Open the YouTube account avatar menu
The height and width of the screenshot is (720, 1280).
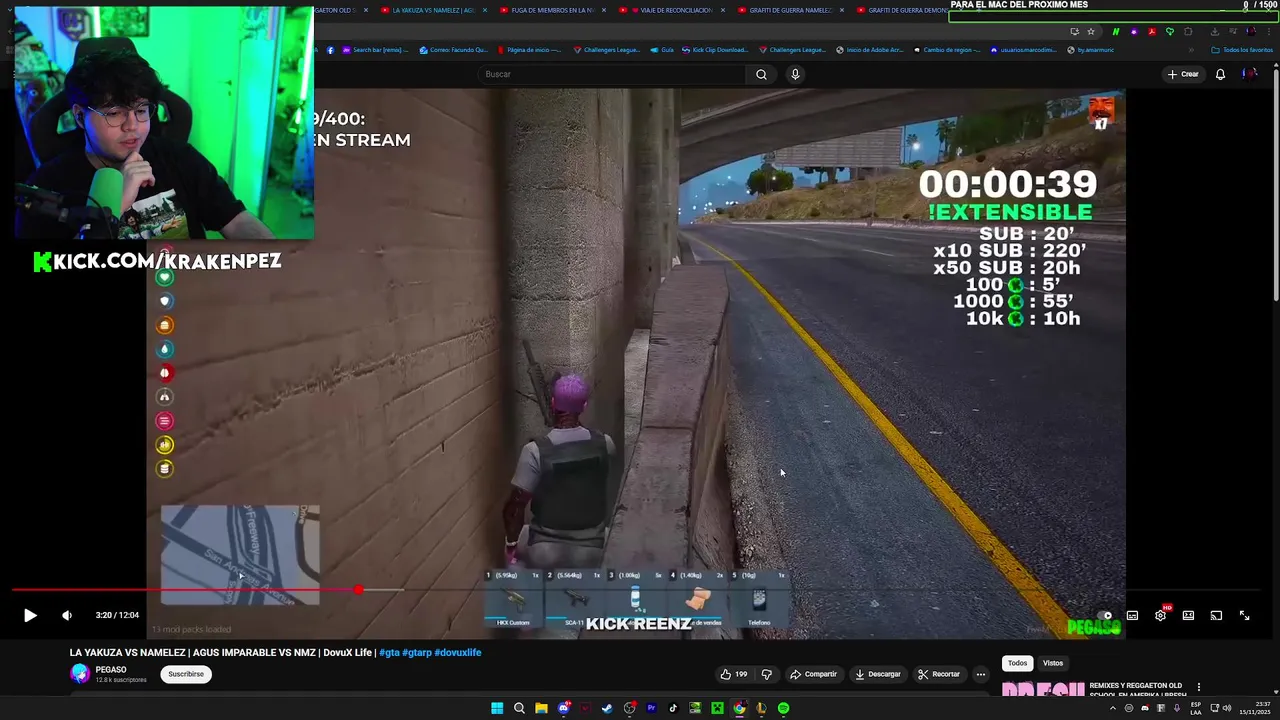(1249, 74)
